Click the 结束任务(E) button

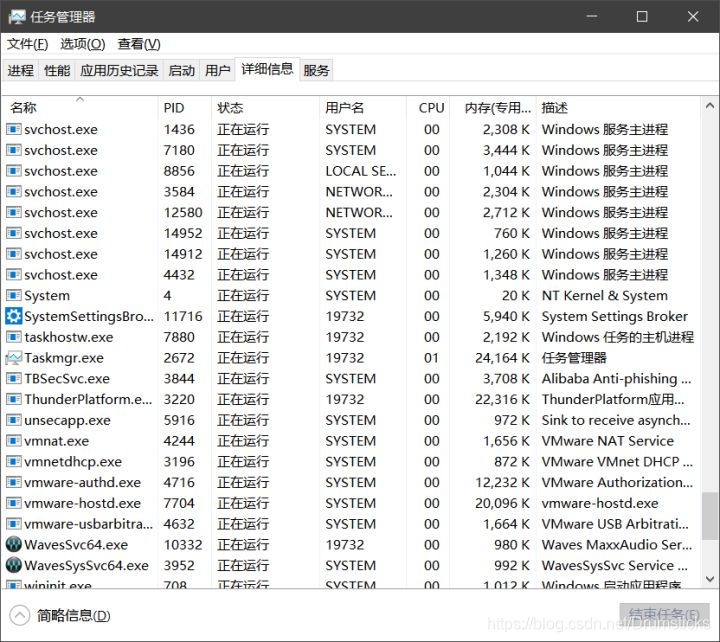[x=664, y=615]
